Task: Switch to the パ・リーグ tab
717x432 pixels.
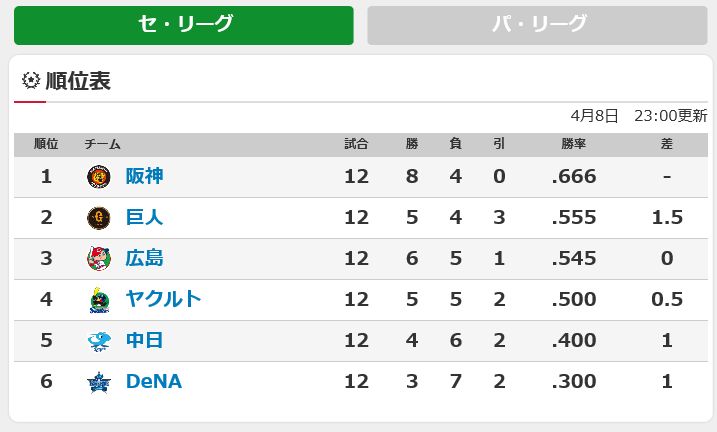Action: [x=537, y=25]
